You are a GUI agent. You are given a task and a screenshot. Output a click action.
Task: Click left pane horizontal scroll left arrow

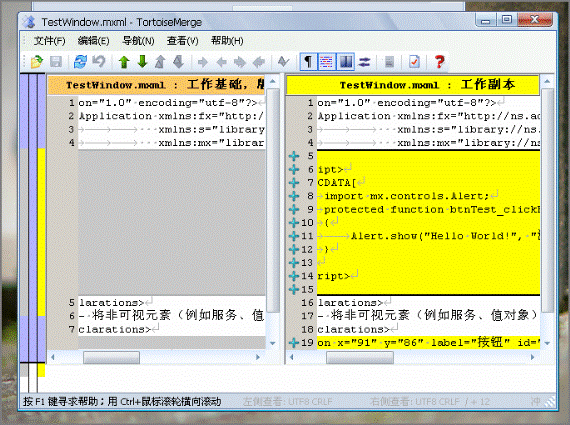pyautogui.click(x=53, y=357)
